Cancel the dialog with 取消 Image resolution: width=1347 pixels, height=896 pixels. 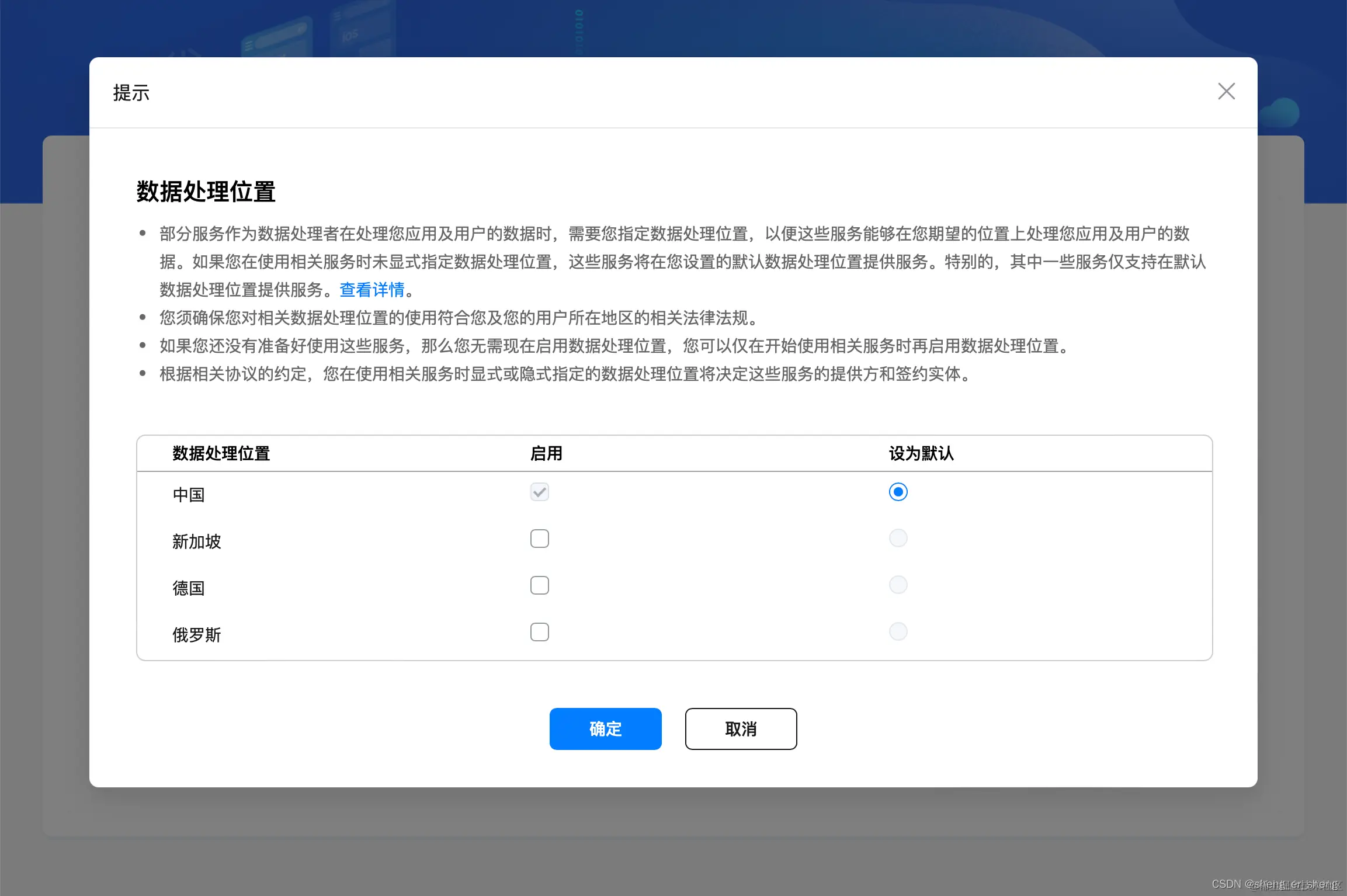point(740,728)
